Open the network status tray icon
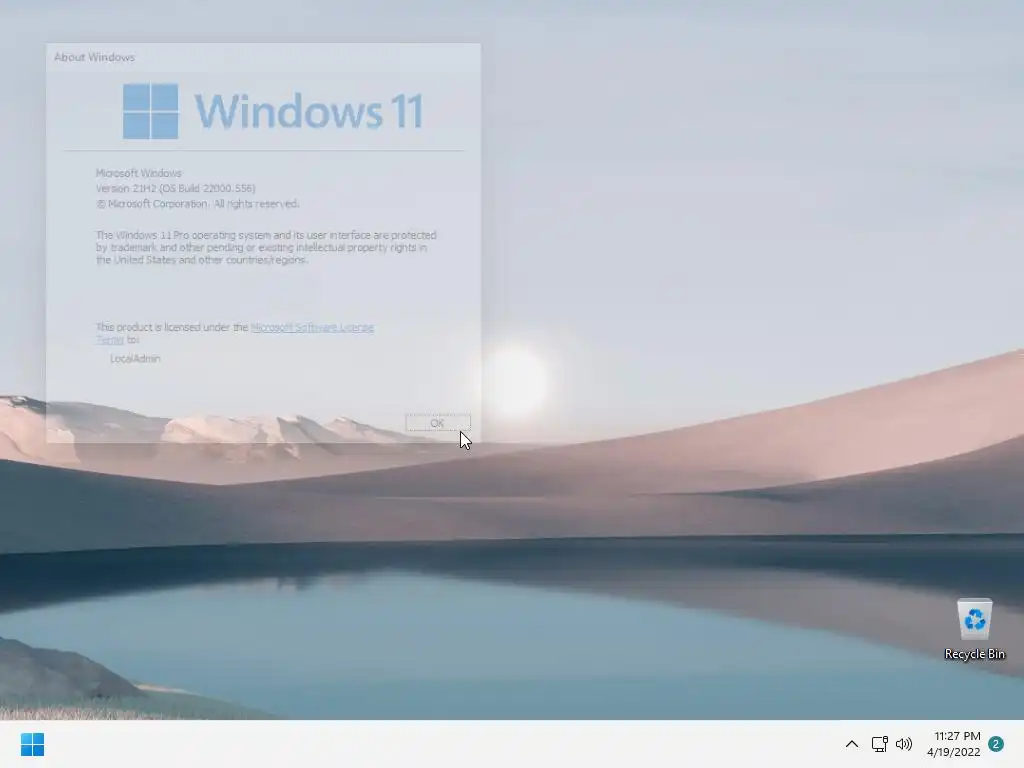 (x=879, y=744)
